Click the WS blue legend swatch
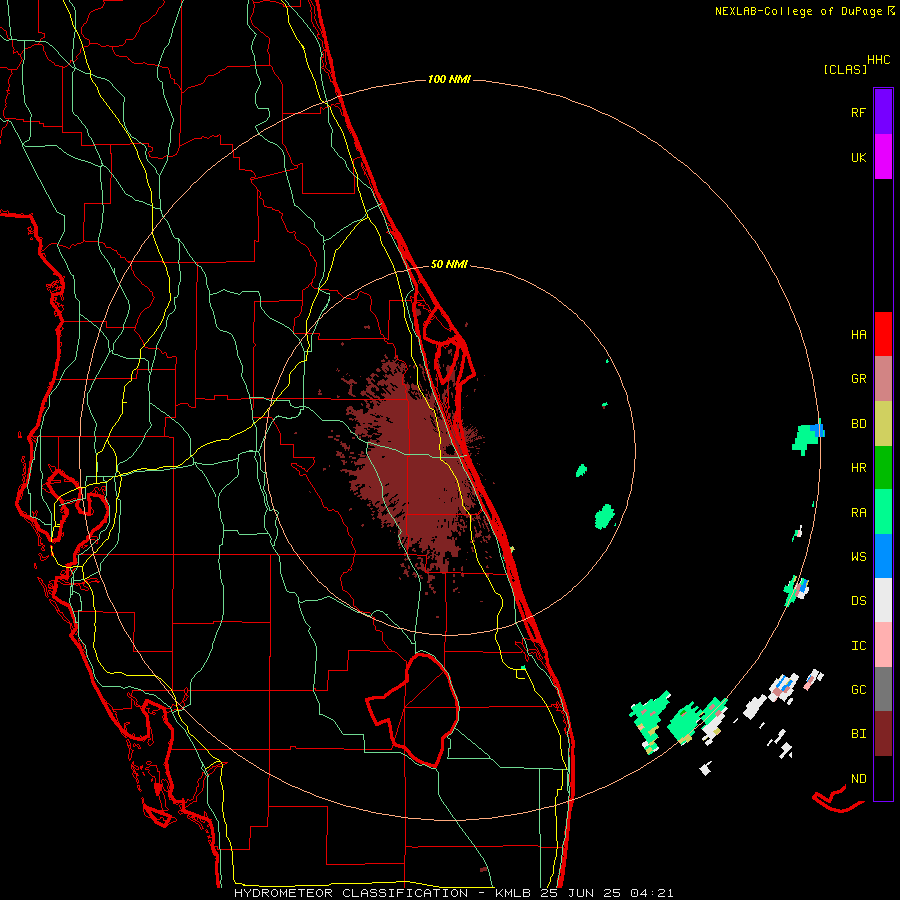Image resolution: width=900 pixels, height=900 pixels. pyautogui.click(x=883, y=556)
